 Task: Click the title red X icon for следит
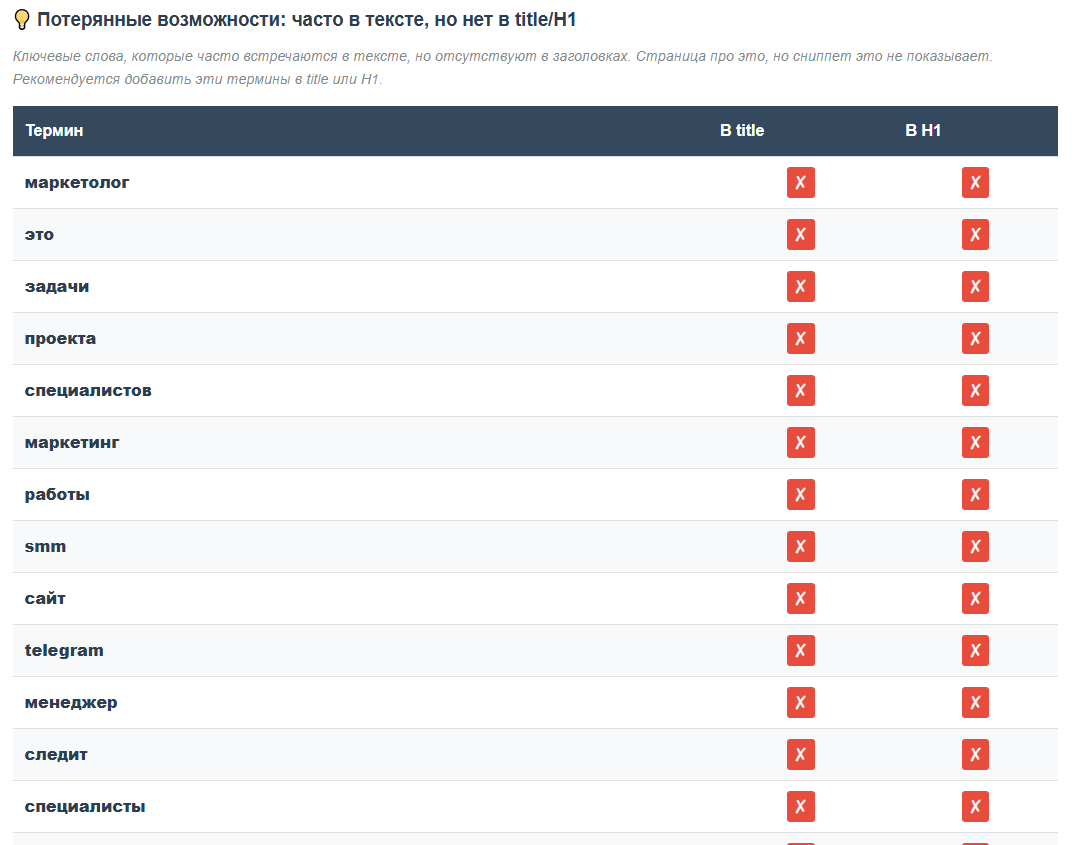801,754
